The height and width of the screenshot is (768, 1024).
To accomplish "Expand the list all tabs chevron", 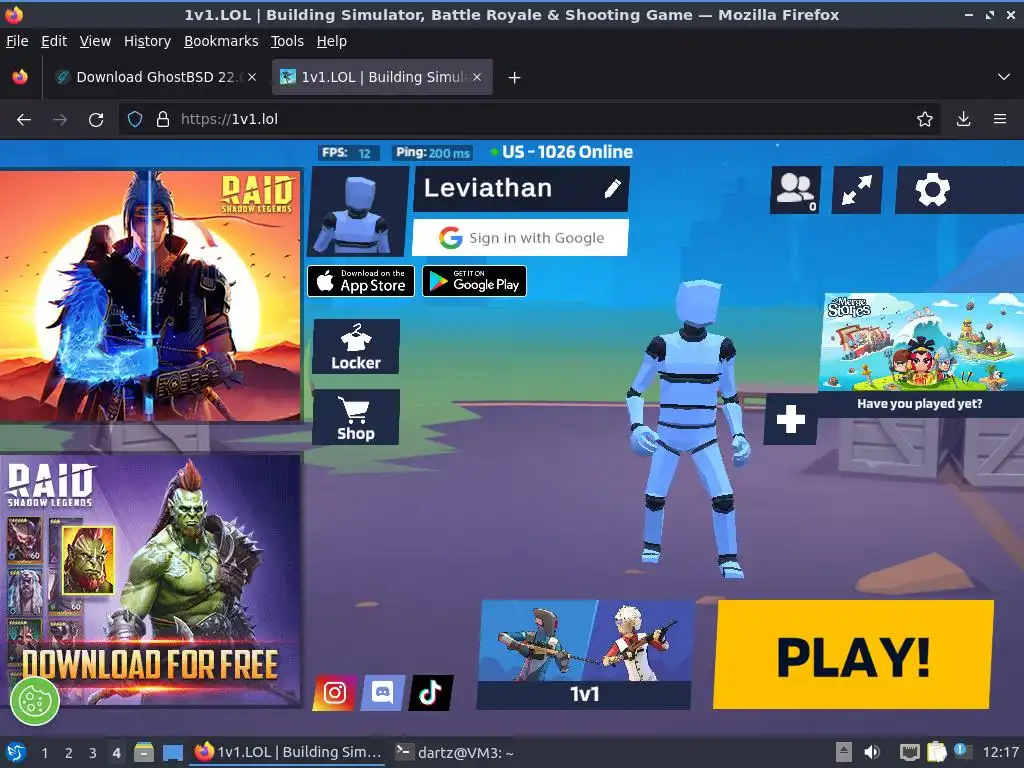I will coord(1004,77).
